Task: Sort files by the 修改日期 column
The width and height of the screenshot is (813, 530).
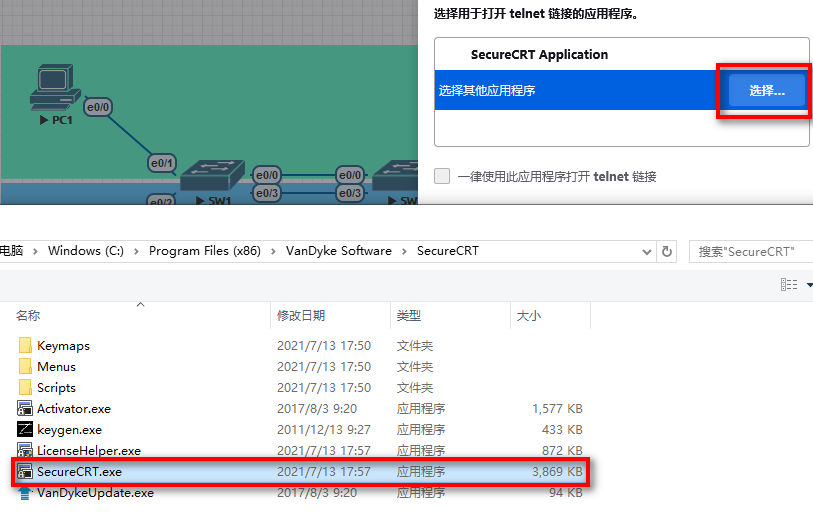Action: click(301, 315)
